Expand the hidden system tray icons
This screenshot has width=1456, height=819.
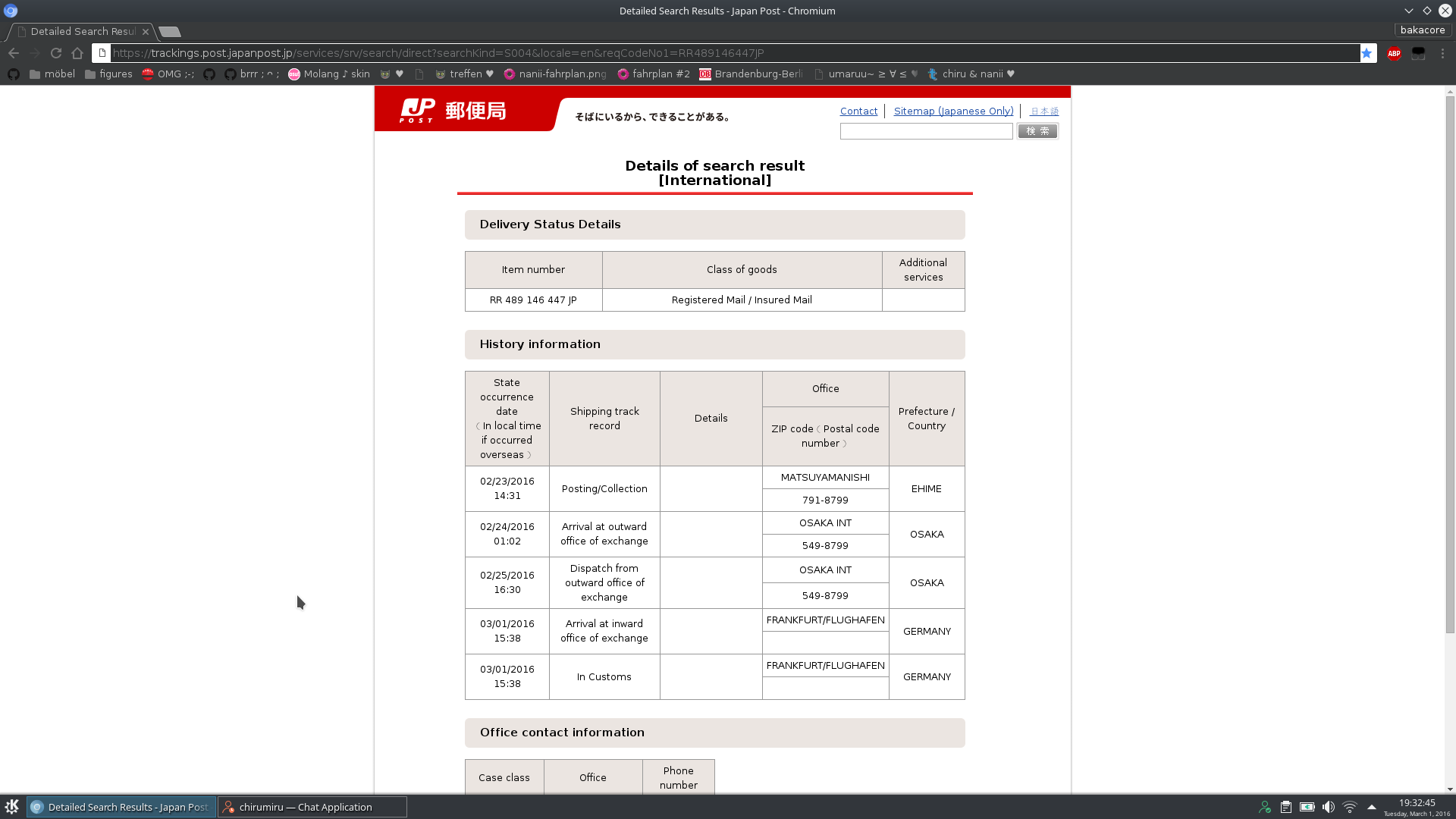pyautogui.click(x=1371, y=807)
